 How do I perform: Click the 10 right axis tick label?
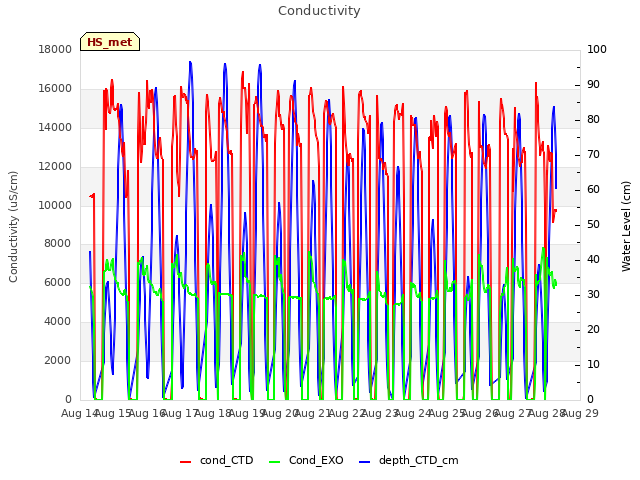point(593,364)
